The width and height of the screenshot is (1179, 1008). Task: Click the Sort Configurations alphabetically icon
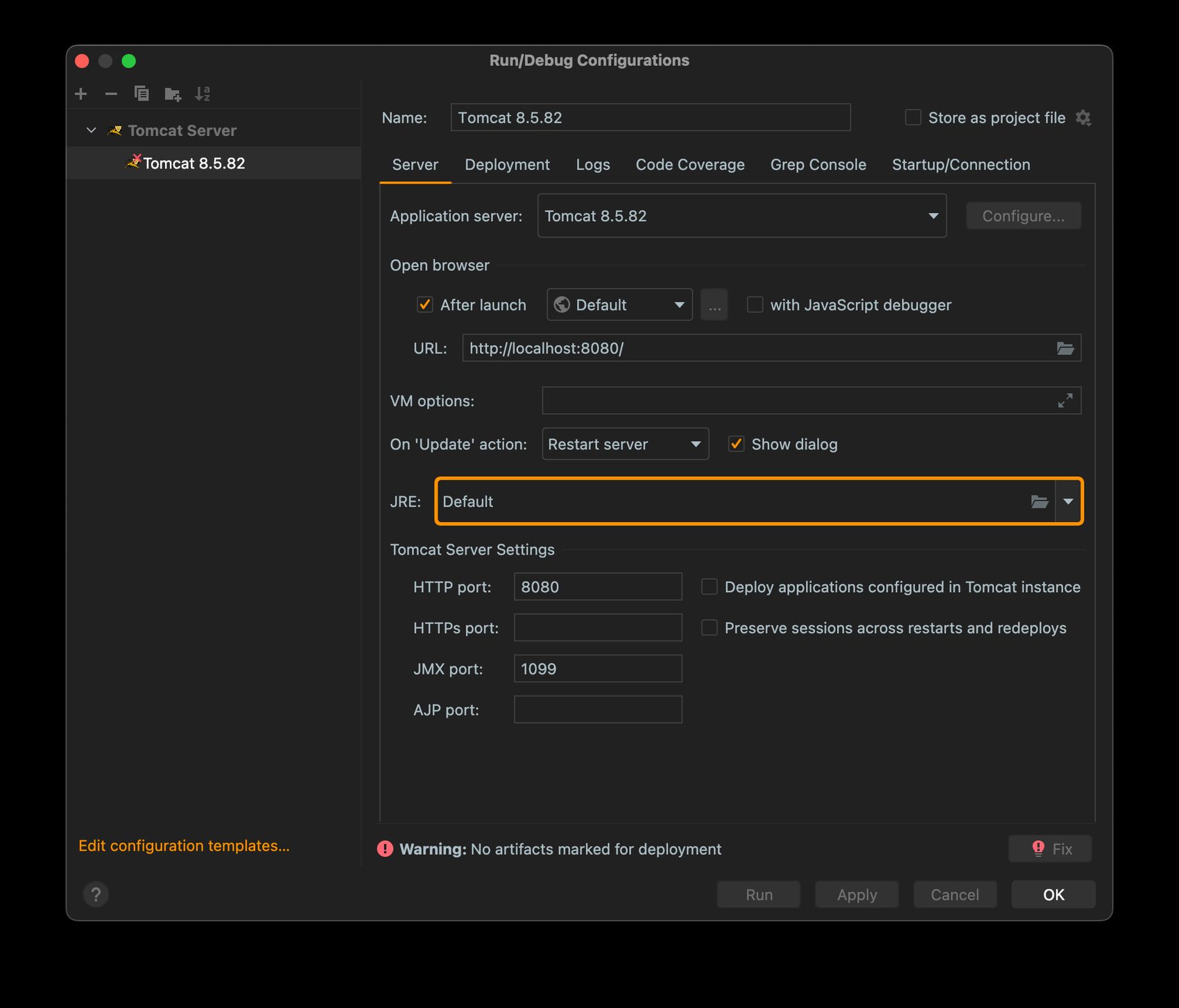coord(203,94)
